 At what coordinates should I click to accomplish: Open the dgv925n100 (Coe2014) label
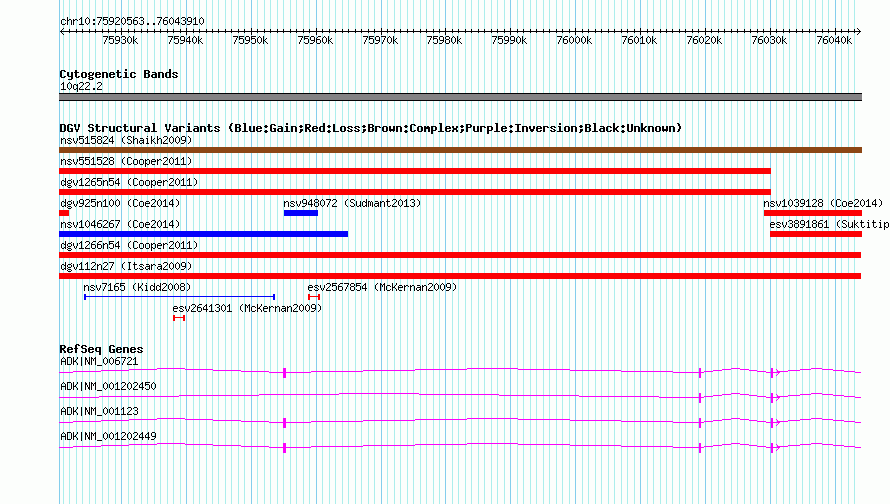click(x=120, y=203)
